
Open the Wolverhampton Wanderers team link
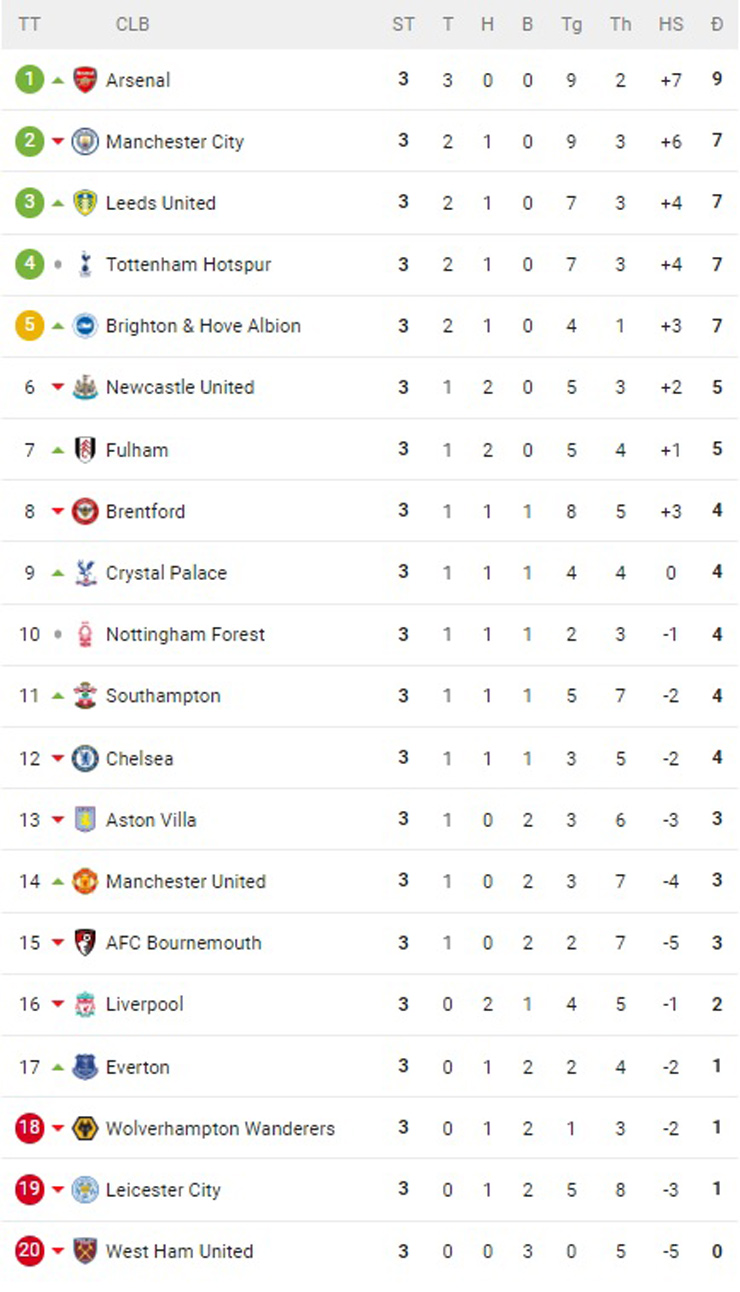(x=220, y=1129)
